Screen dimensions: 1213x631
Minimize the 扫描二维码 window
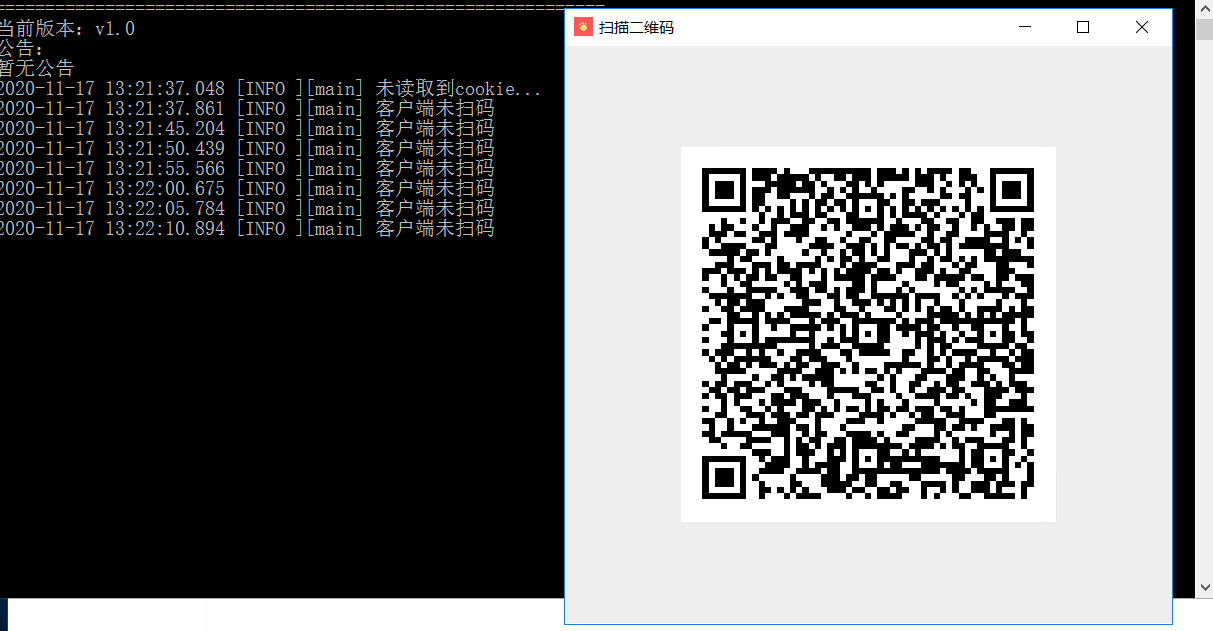pos(1025,27)
